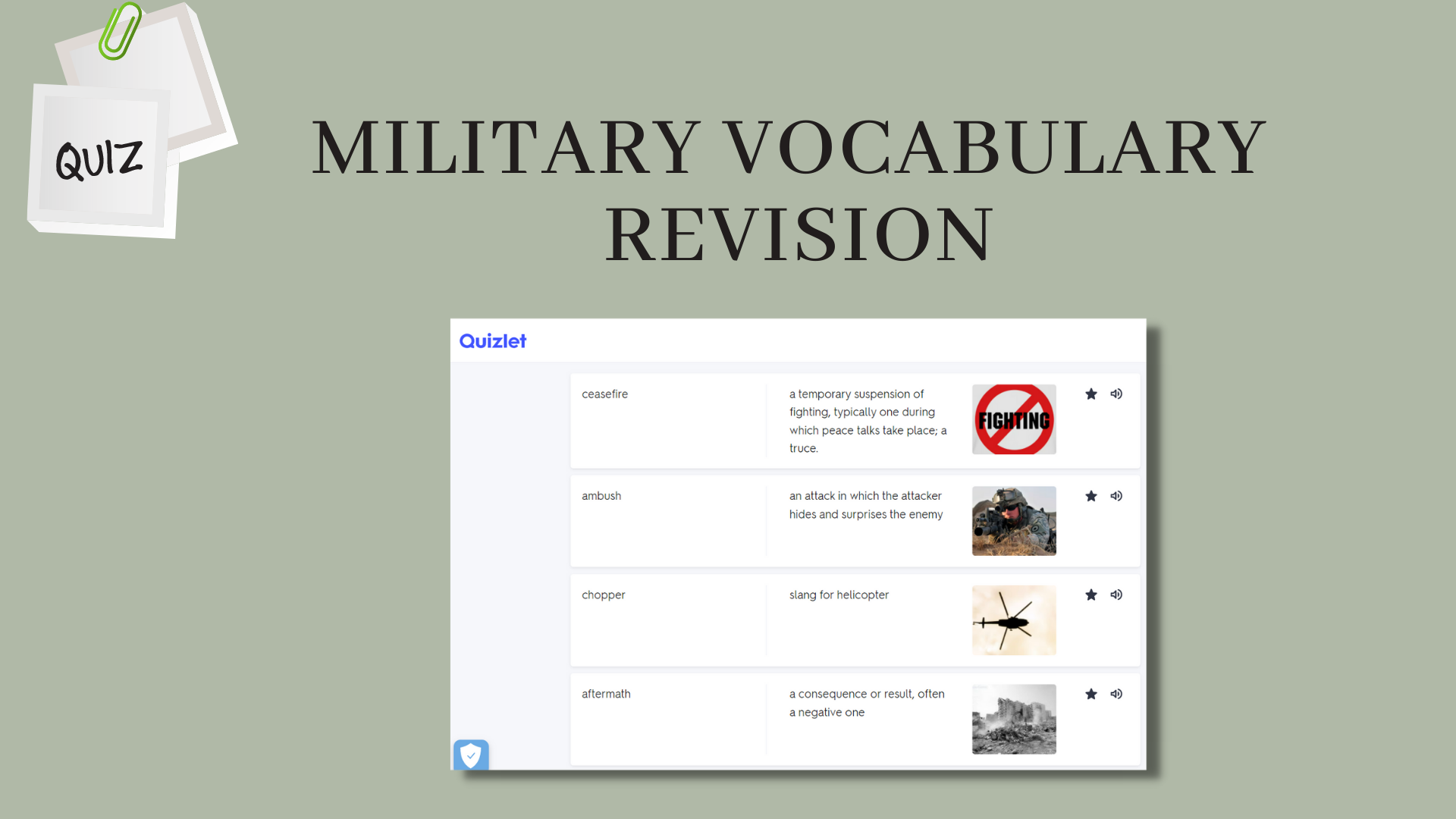Screen dimensions: 1456x819
Task: Open the Quizlet study set homepage
Action: coord(492,340)
